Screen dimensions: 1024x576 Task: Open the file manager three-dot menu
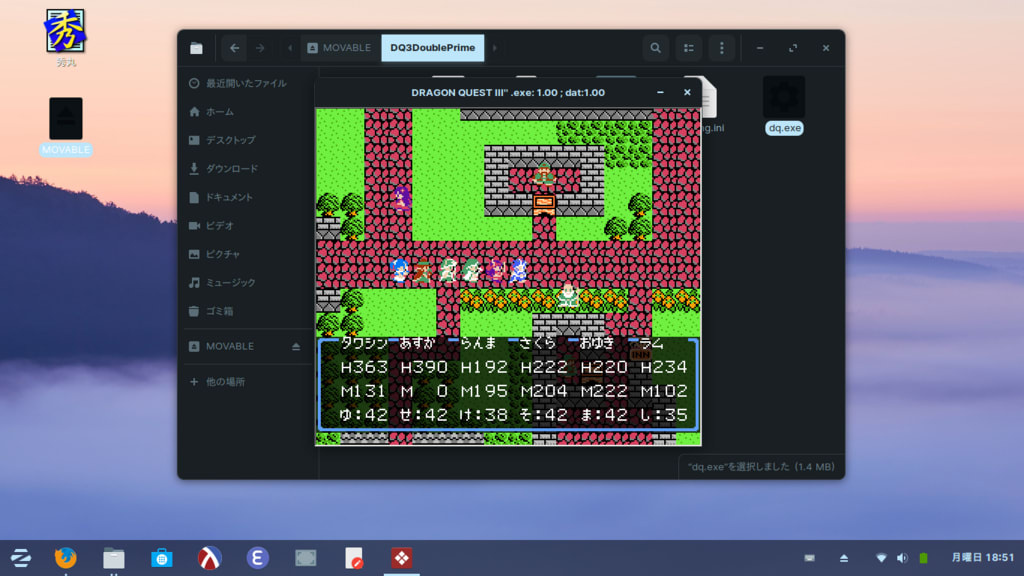click(722, 48)
